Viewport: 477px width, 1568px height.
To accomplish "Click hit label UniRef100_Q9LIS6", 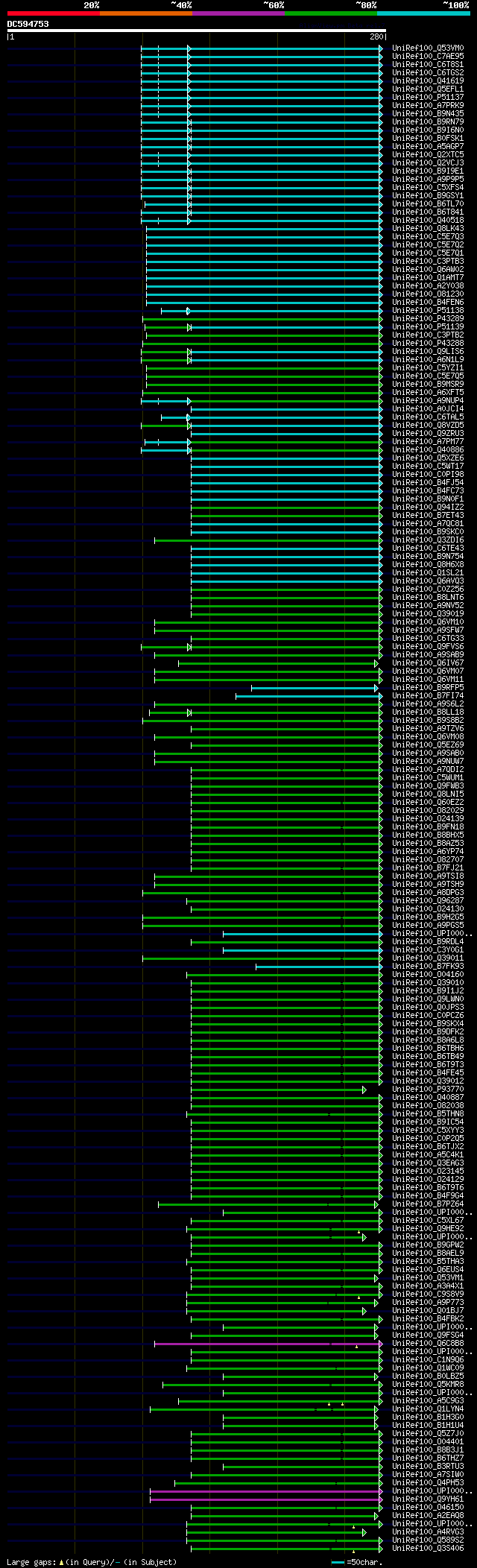I will [x=428, y=351].
